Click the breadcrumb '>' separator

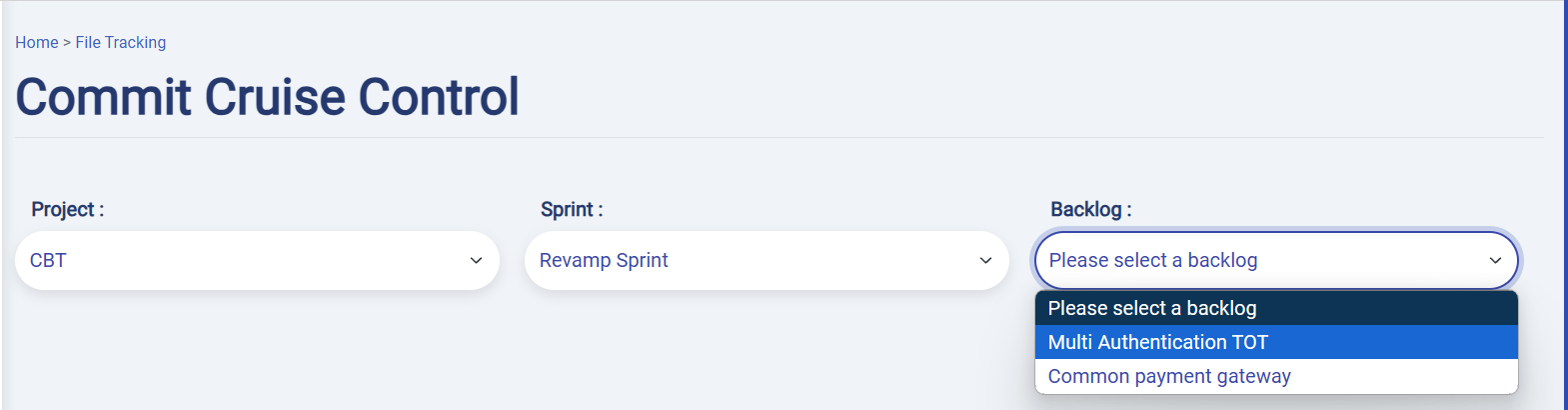[x=67, y=42]
